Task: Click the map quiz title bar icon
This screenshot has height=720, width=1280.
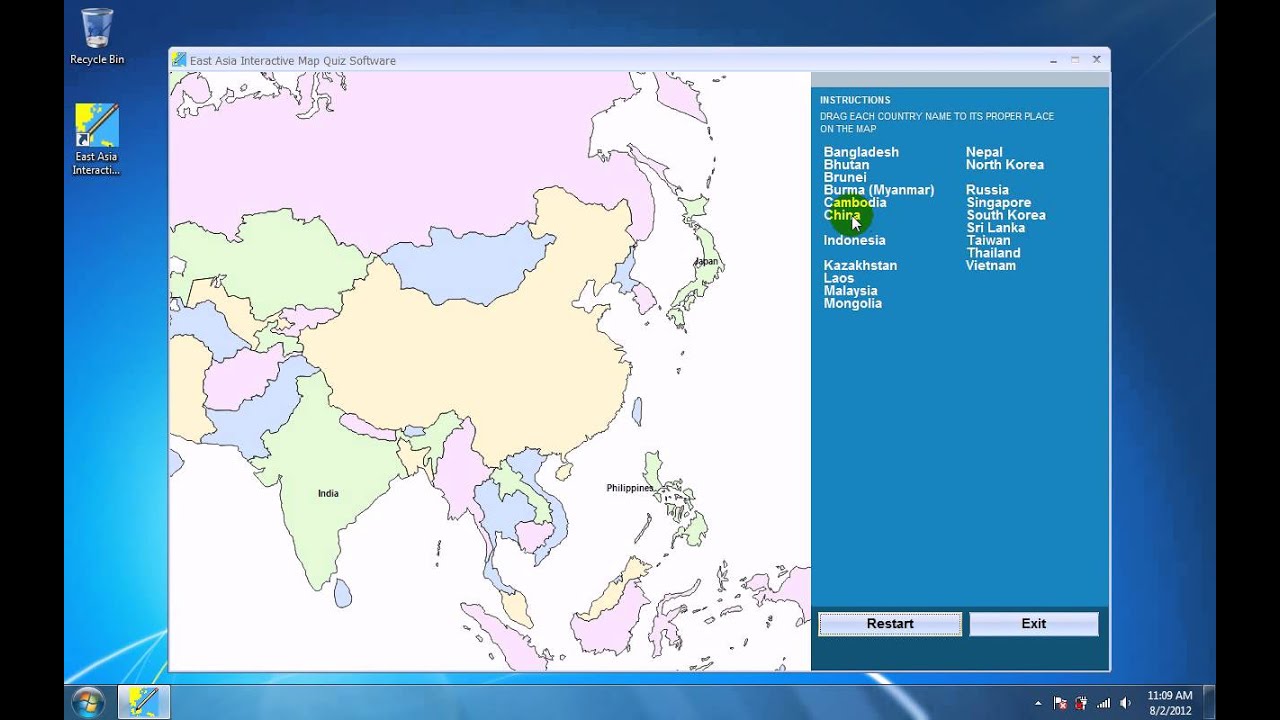Action: coord(179,60)
